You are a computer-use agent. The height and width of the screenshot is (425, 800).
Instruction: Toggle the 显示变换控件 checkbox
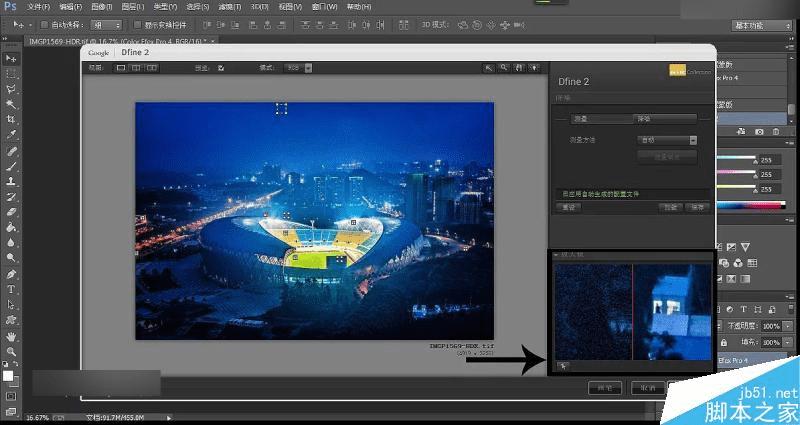pos(137,24)
